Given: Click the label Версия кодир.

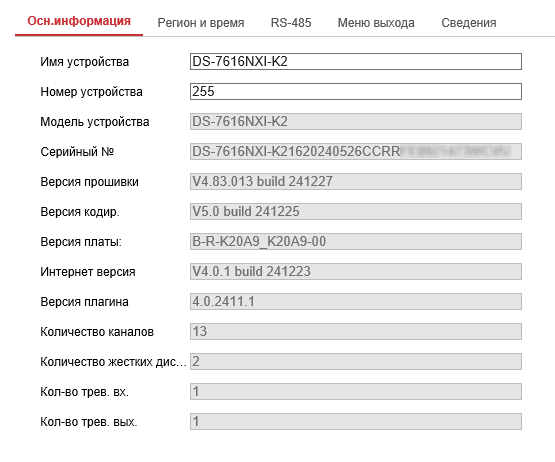Looking at the screenshot, I should (x=80, y=212).
